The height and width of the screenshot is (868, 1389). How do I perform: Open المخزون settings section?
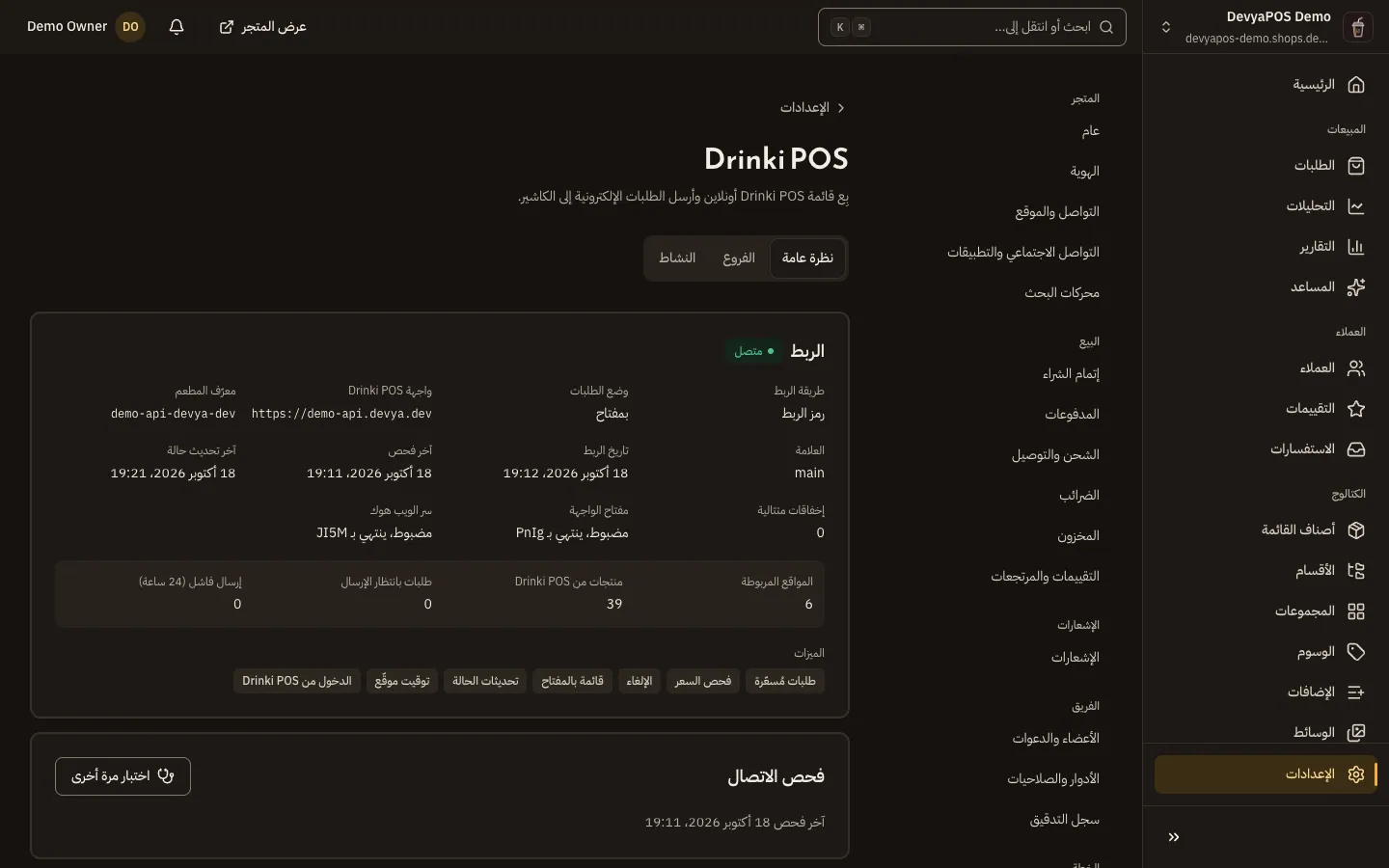[x=1078, y=536]
